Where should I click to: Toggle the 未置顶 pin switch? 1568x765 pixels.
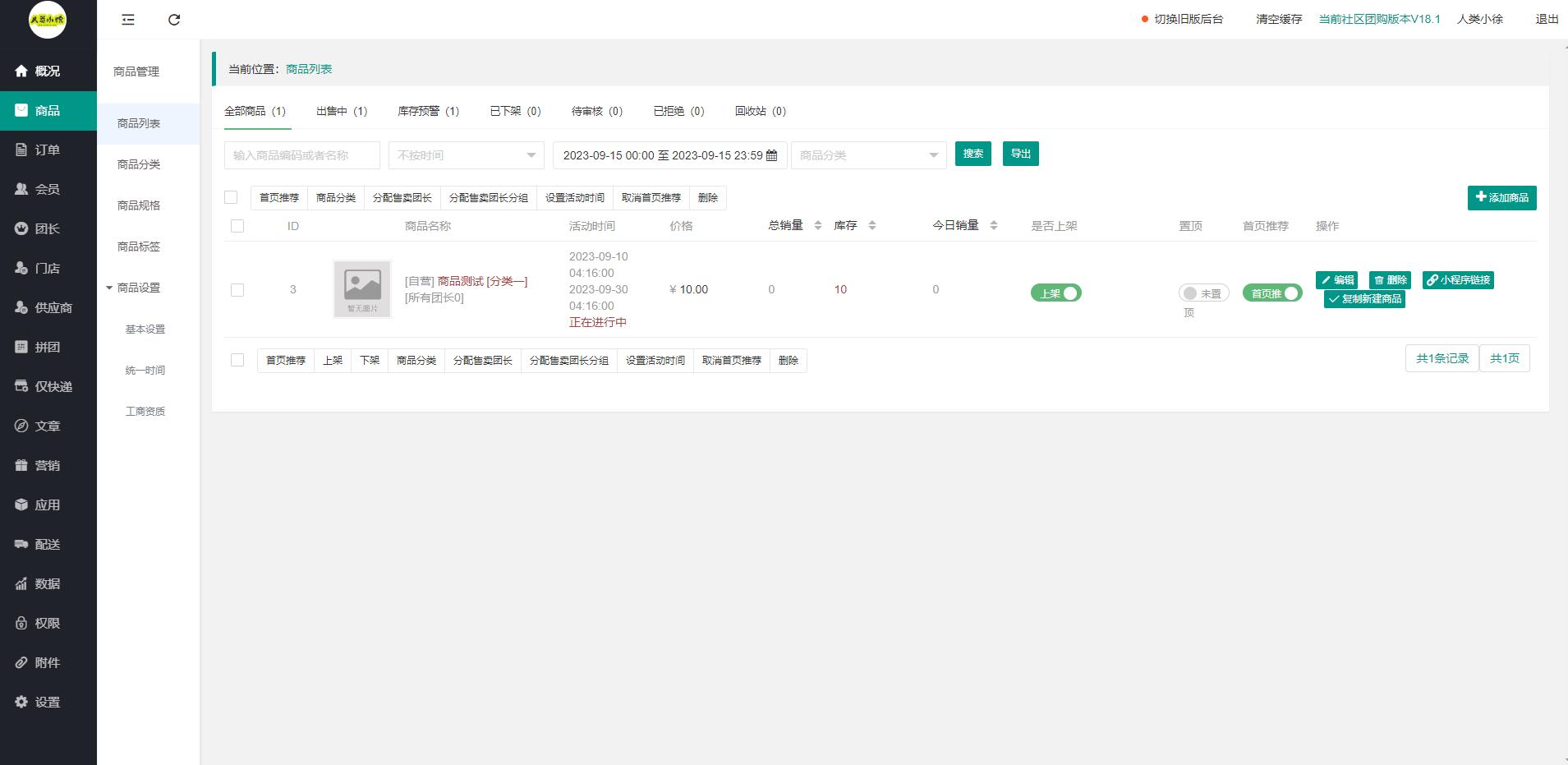[1203, 293]
